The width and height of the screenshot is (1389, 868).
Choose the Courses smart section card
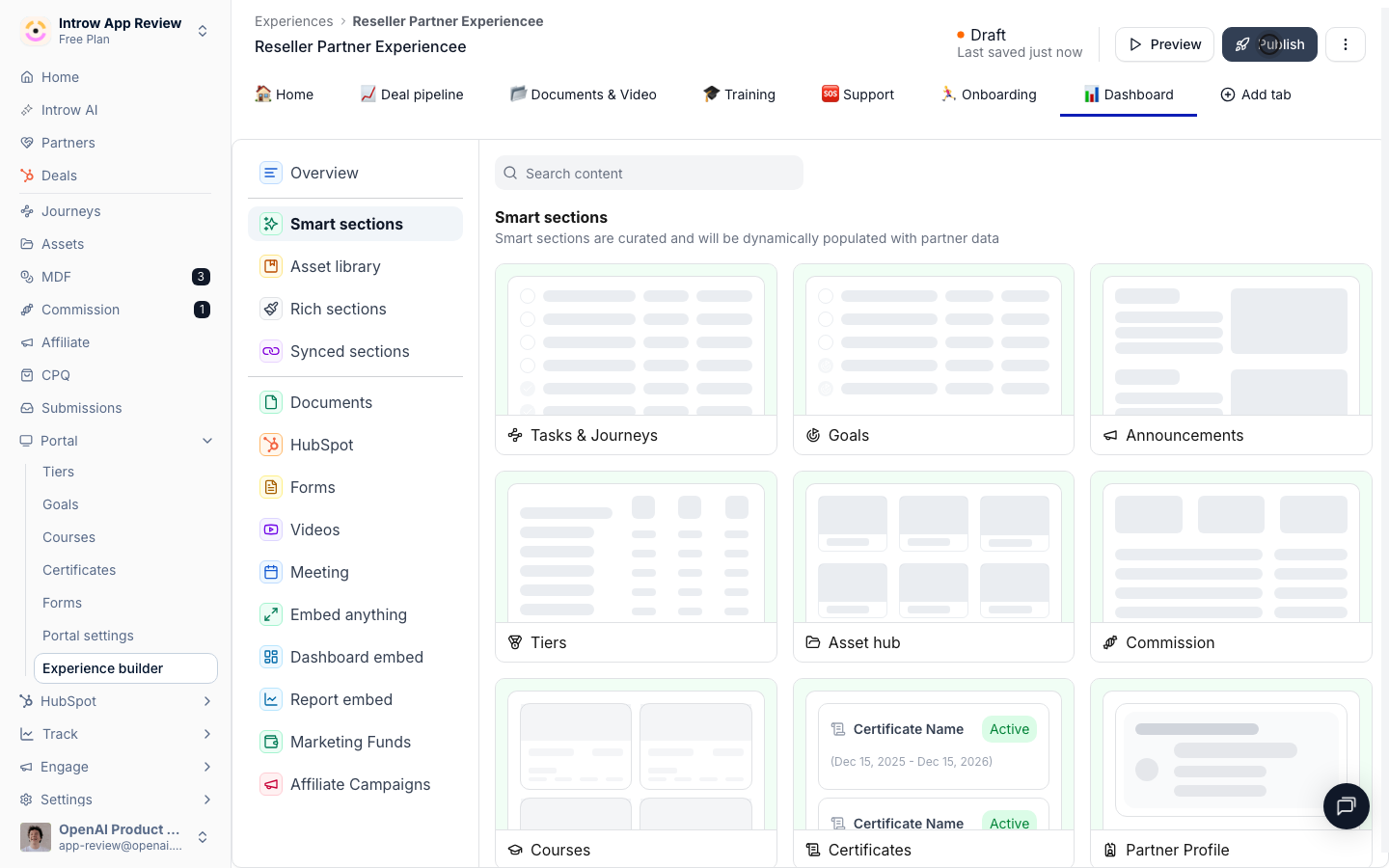tap(636, 773)
